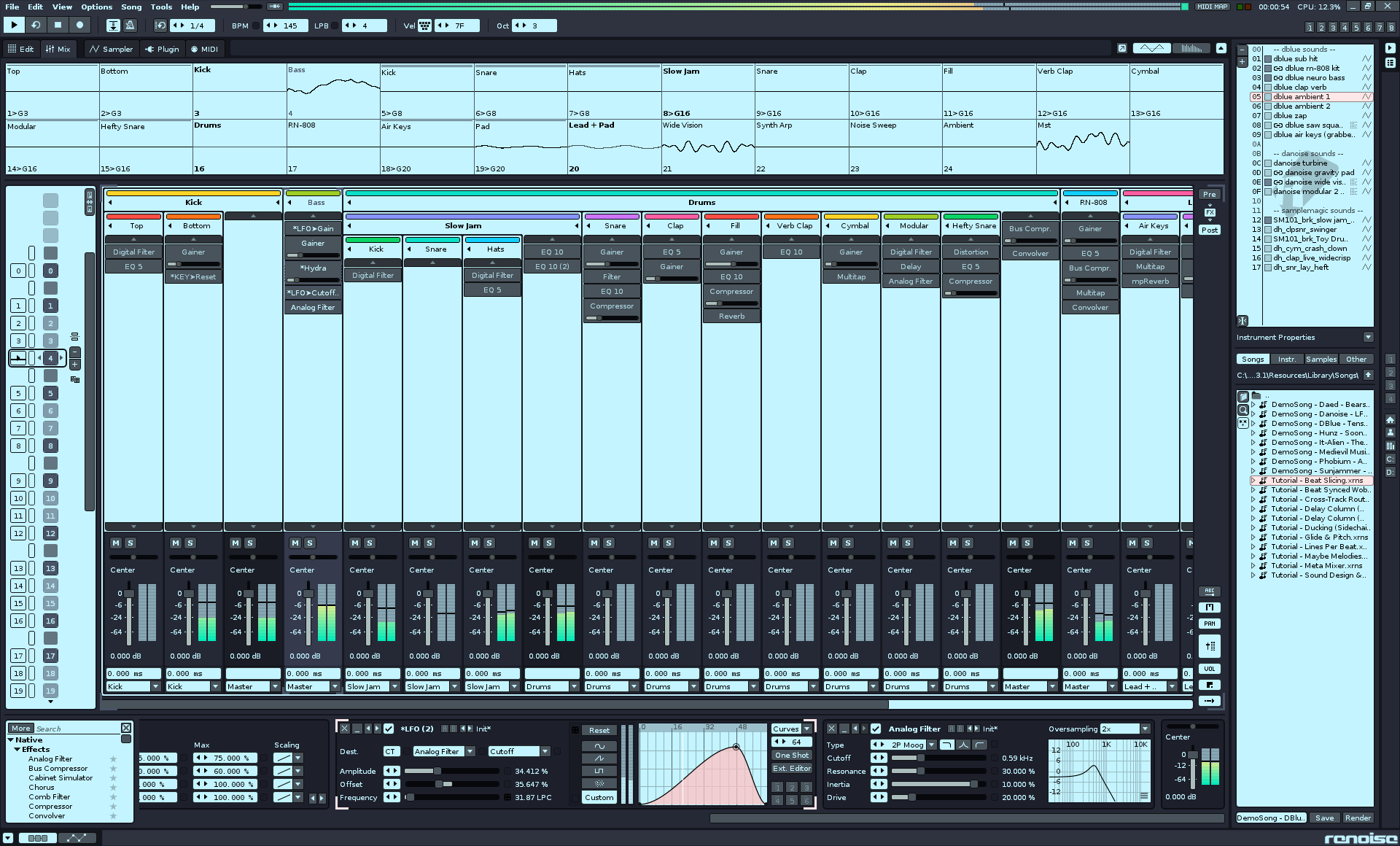Viewport: 1400px width, 846px height.
Task: Click the effects Search input field
Action: pyautogui.click(x=77, y=729)
